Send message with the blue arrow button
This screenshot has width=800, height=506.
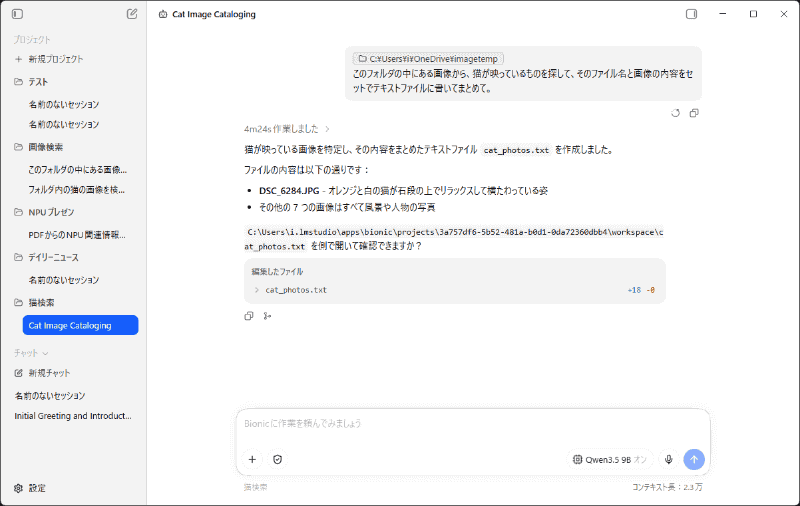(694, 460)
